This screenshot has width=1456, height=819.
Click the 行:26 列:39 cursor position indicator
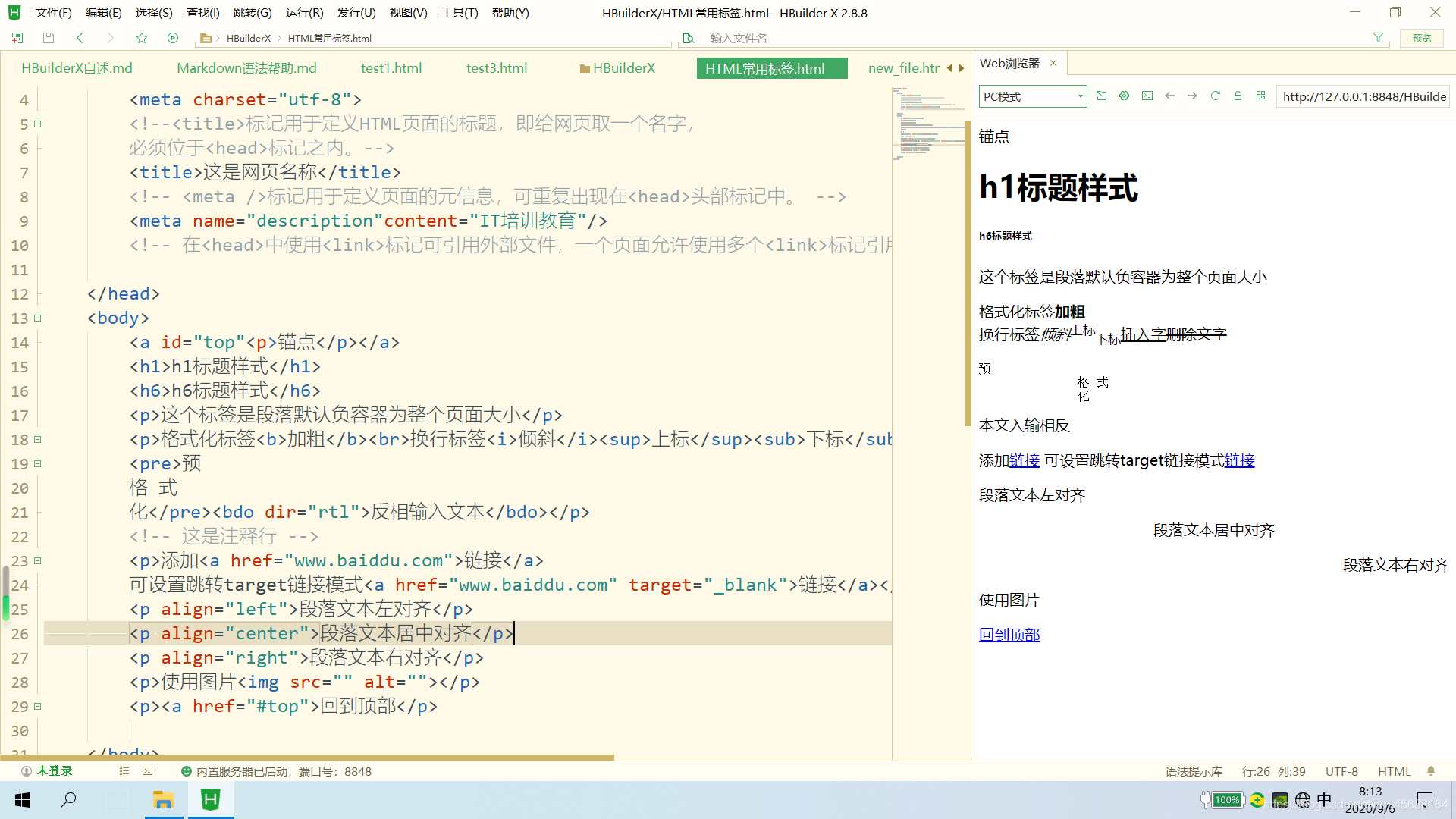click(1273, 771)
